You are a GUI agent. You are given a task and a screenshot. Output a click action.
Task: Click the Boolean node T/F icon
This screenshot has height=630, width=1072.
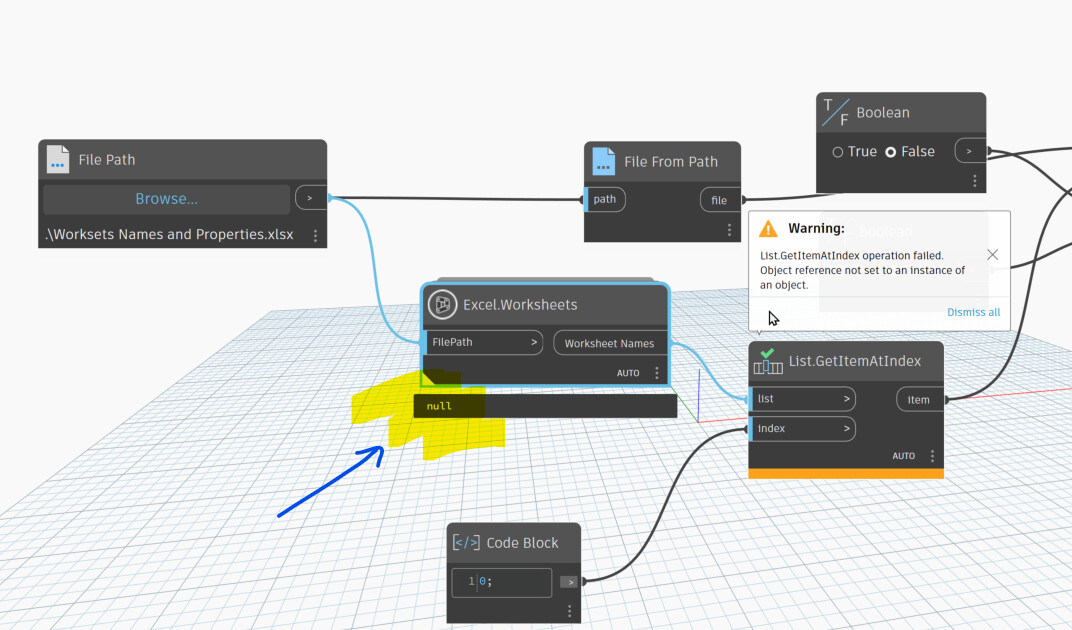(835, 112)
